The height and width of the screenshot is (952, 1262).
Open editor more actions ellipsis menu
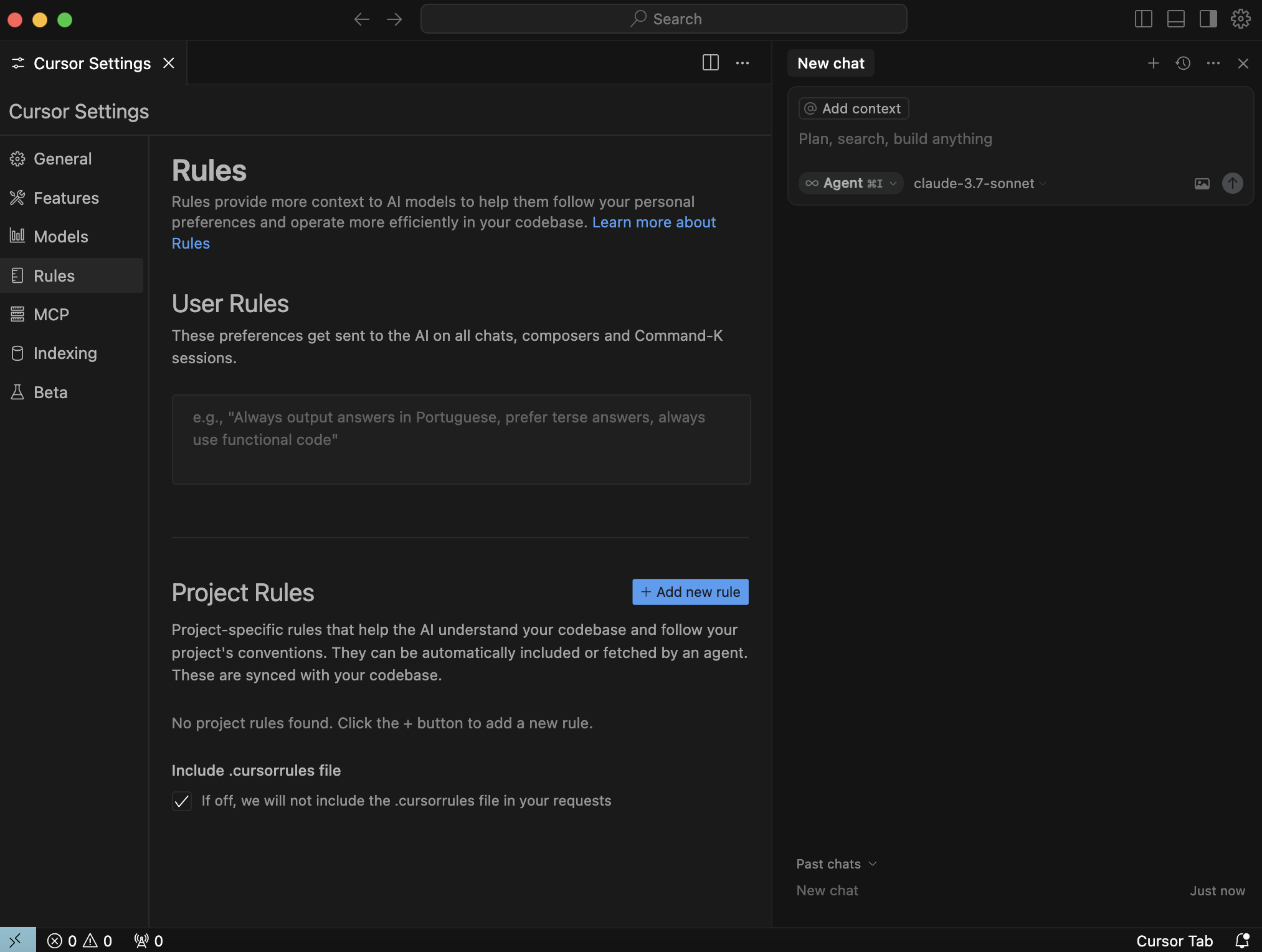point(742,63)
